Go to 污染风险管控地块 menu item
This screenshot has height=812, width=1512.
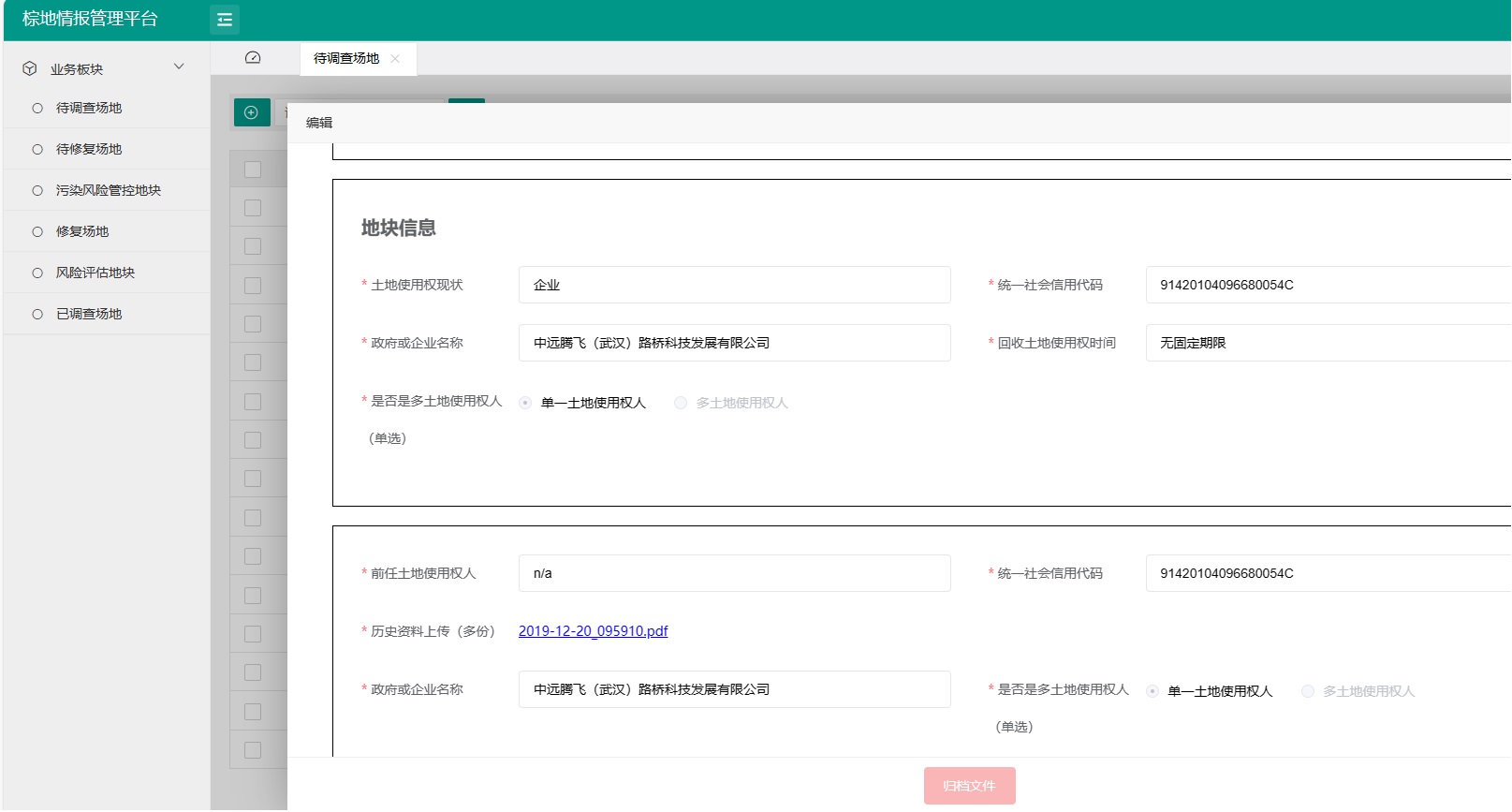108,190
